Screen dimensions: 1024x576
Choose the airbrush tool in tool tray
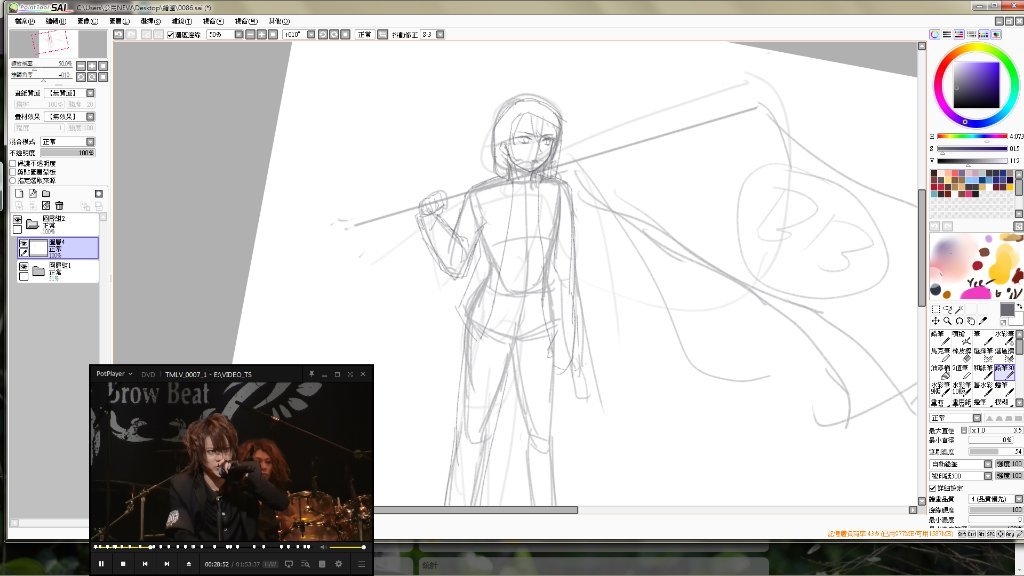pyautogui.click(x=961, y=338)
